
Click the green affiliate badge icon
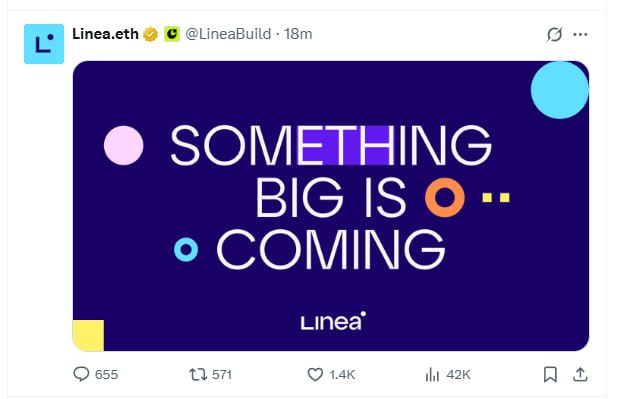pos(172,34)
